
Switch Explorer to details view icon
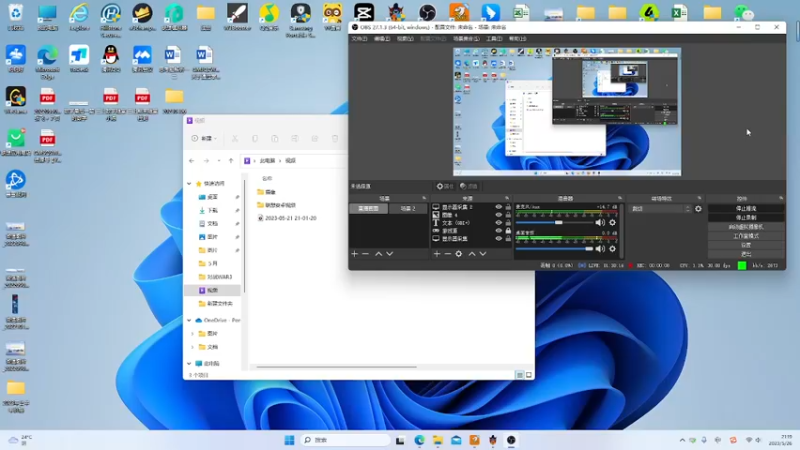519,375
